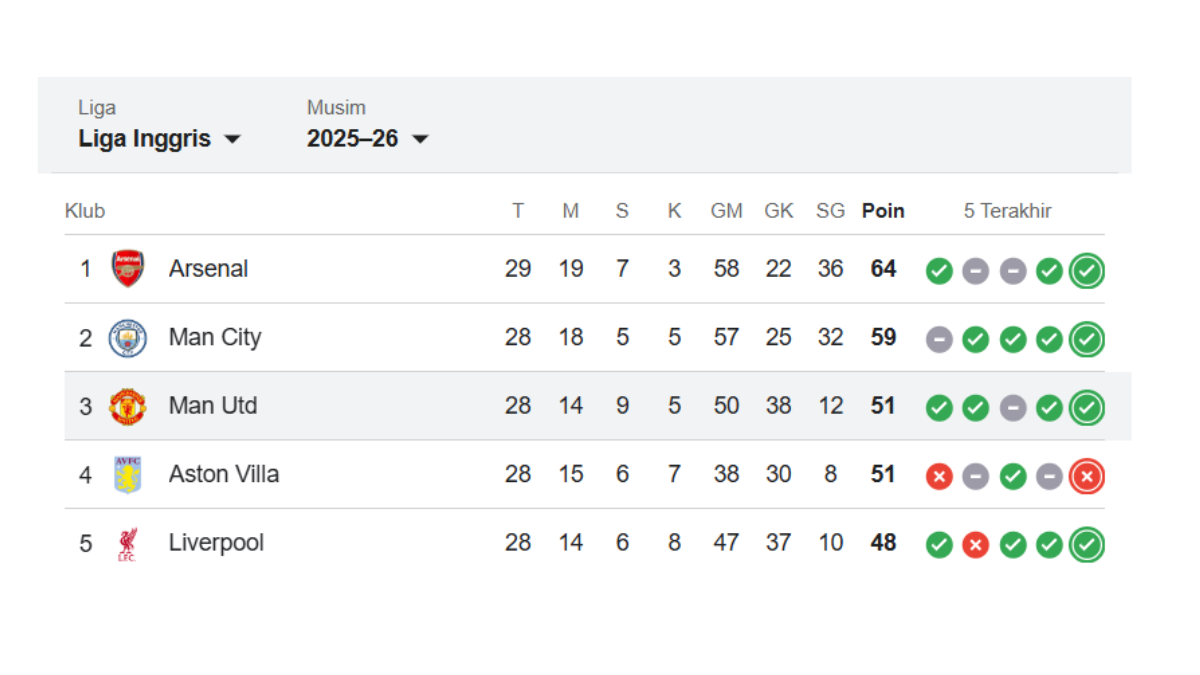Click the Man Utd club crest
The width and height of the screenshot is (1200, 675).
[128, 406]
